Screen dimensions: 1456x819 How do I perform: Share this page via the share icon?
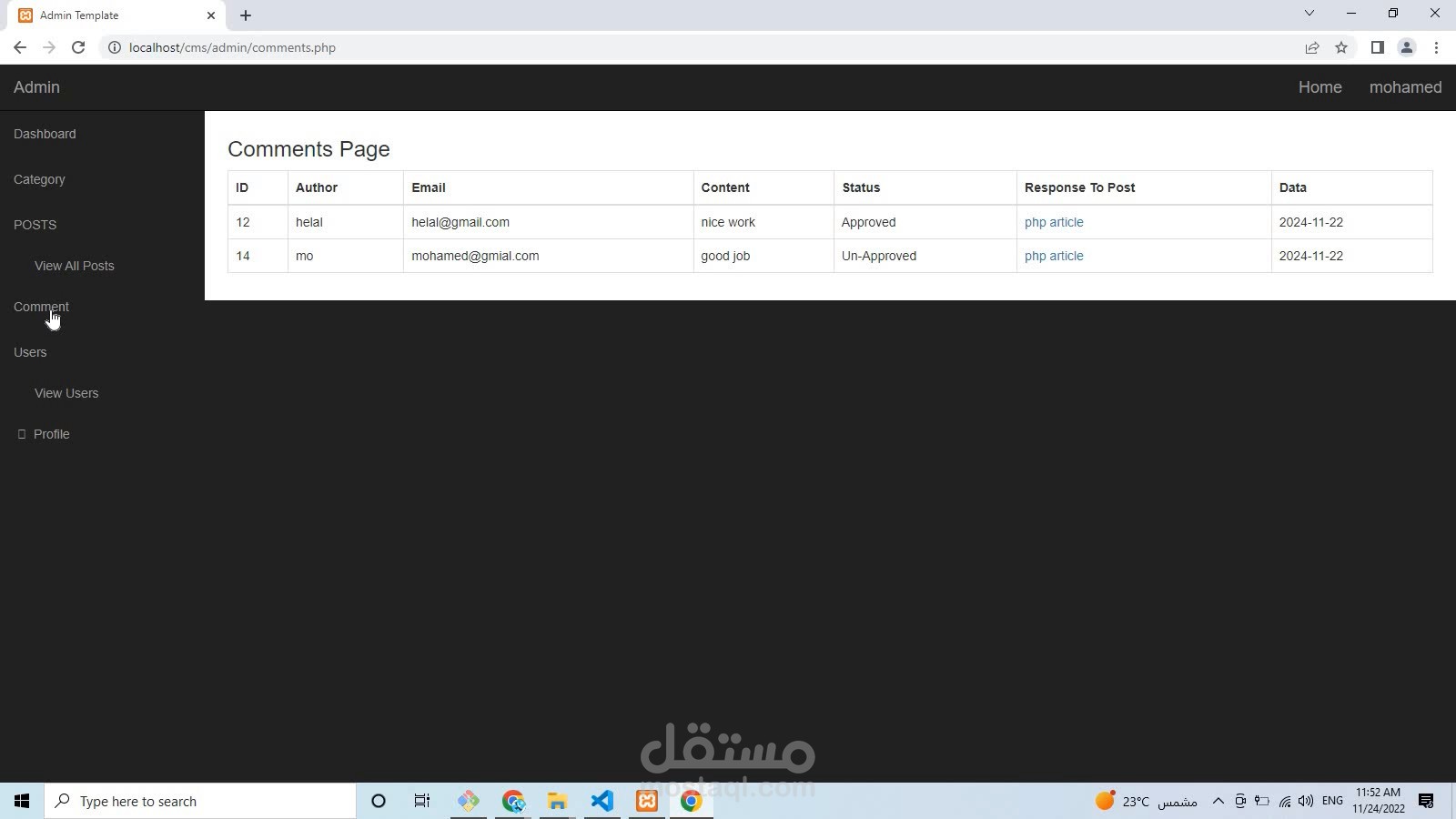pos(1312,47)
